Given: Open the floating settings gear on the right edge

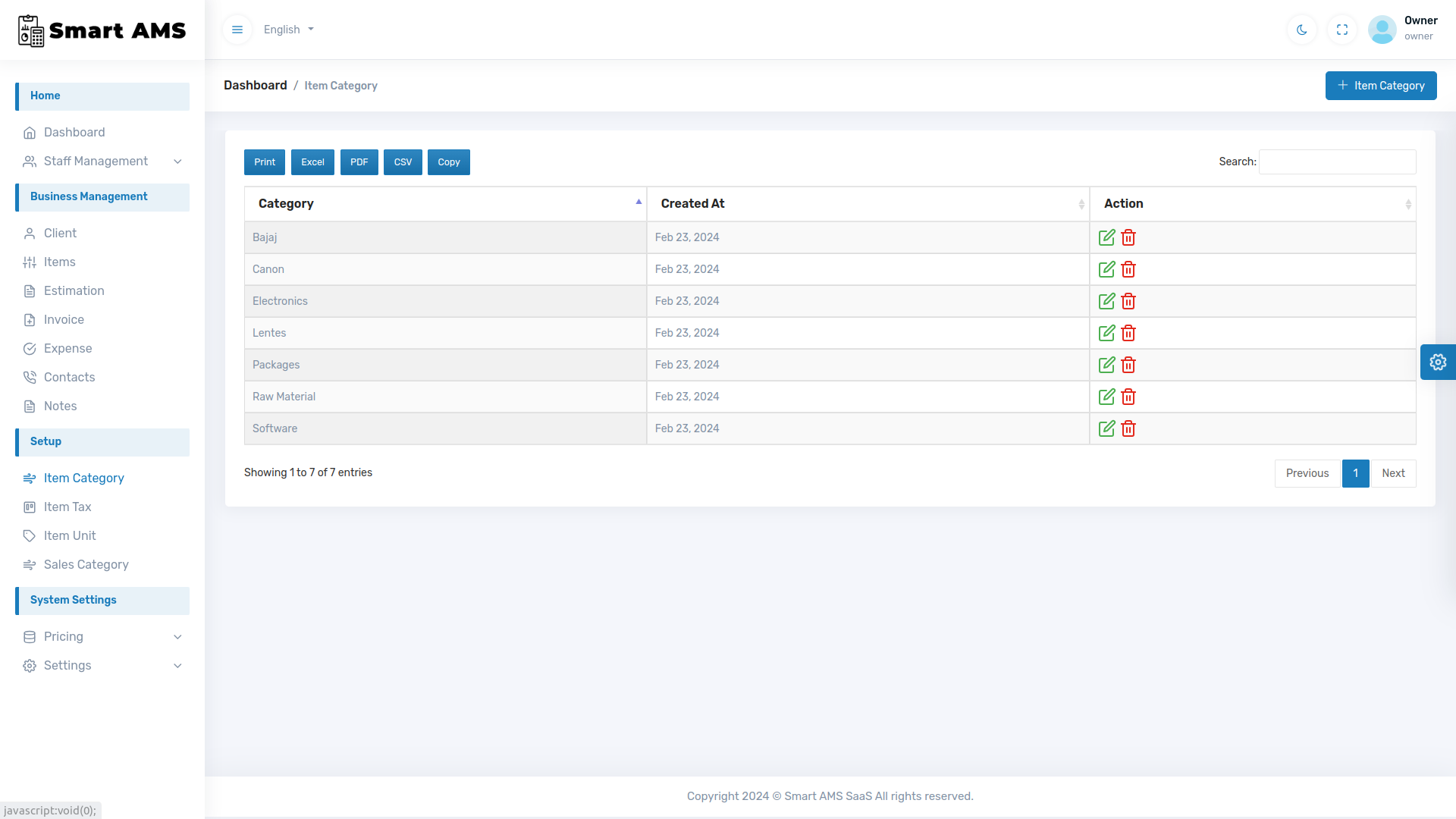Looking at the screenshot, I should (1439, 362).
